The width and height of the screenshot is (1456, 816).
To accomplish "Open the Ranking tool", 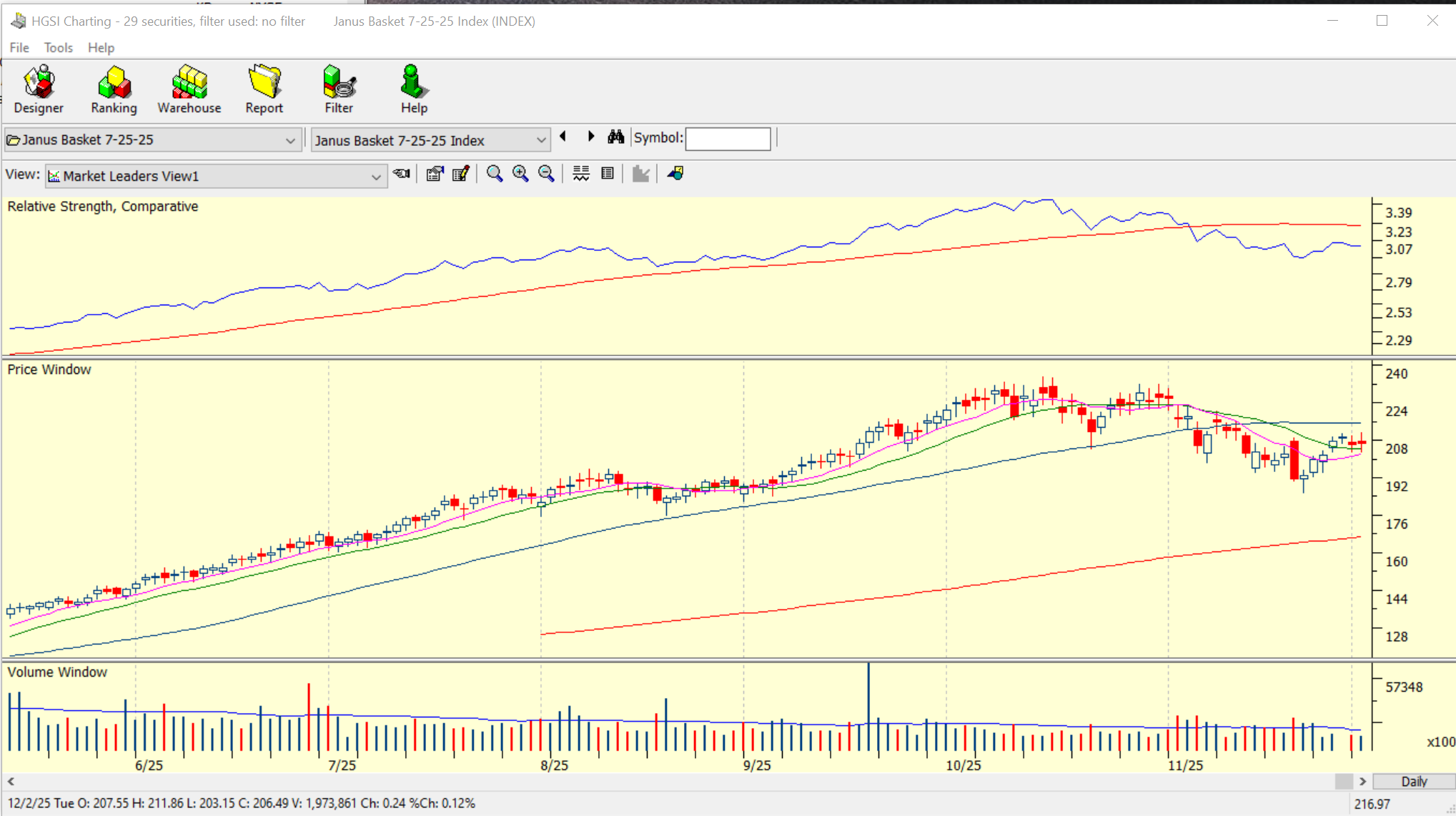I will pos(114,89).
